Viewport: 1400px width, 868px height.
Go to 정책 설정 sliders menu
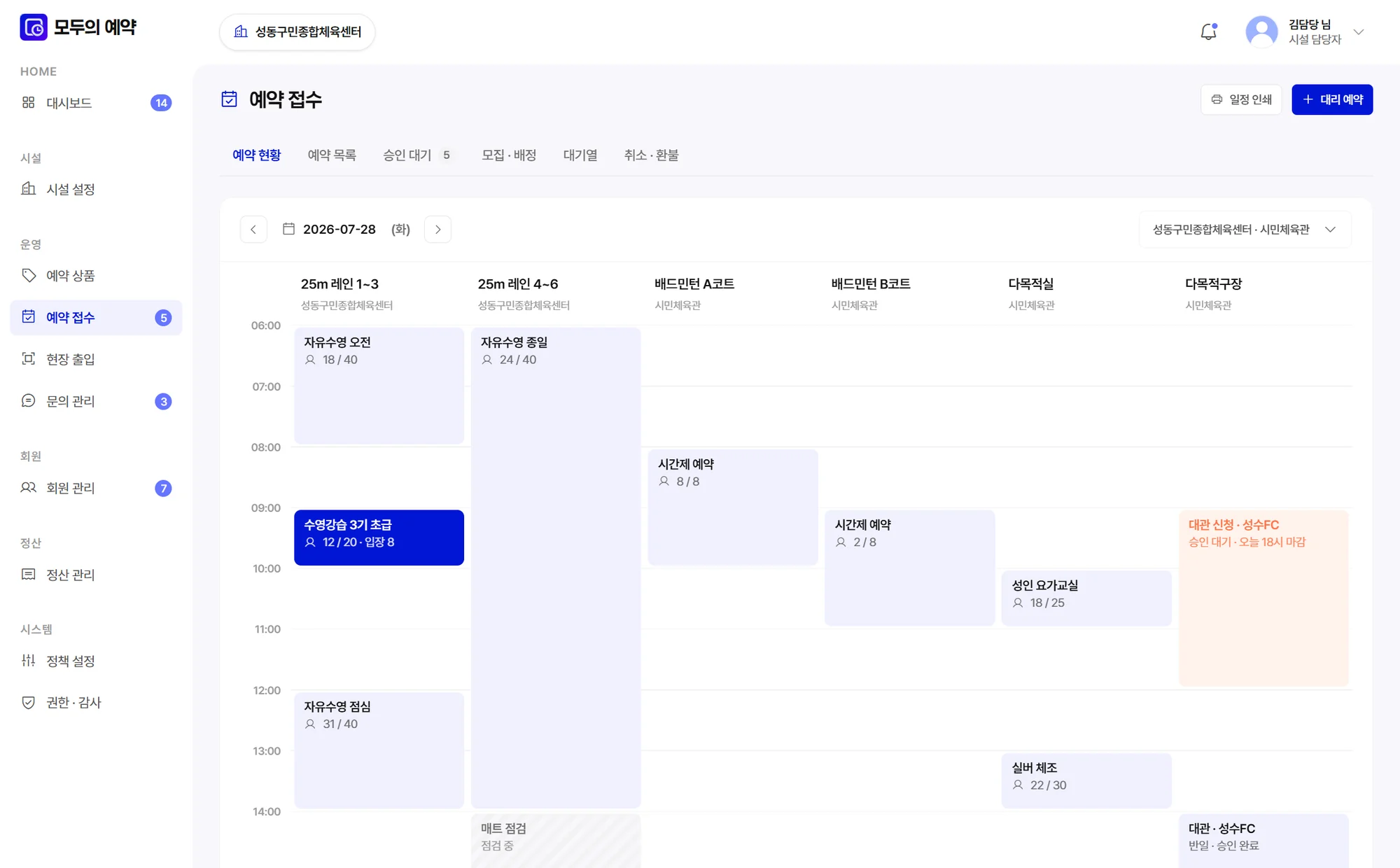(x=96, y=661)
